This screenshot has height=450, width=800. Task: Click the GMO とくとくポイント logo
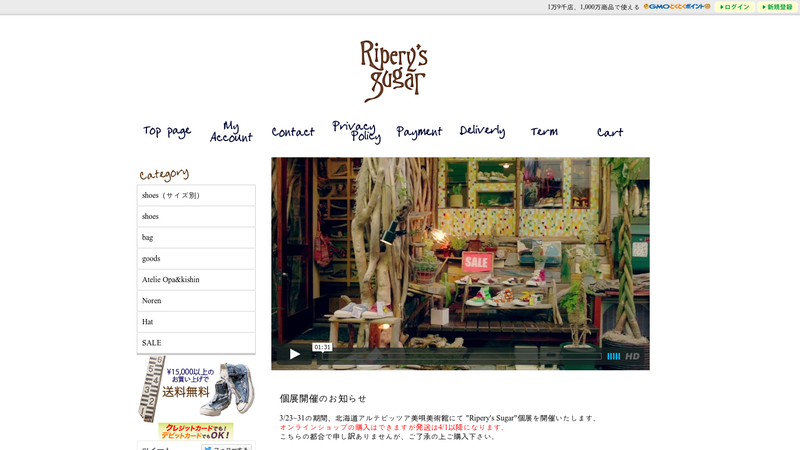(677, 7)
